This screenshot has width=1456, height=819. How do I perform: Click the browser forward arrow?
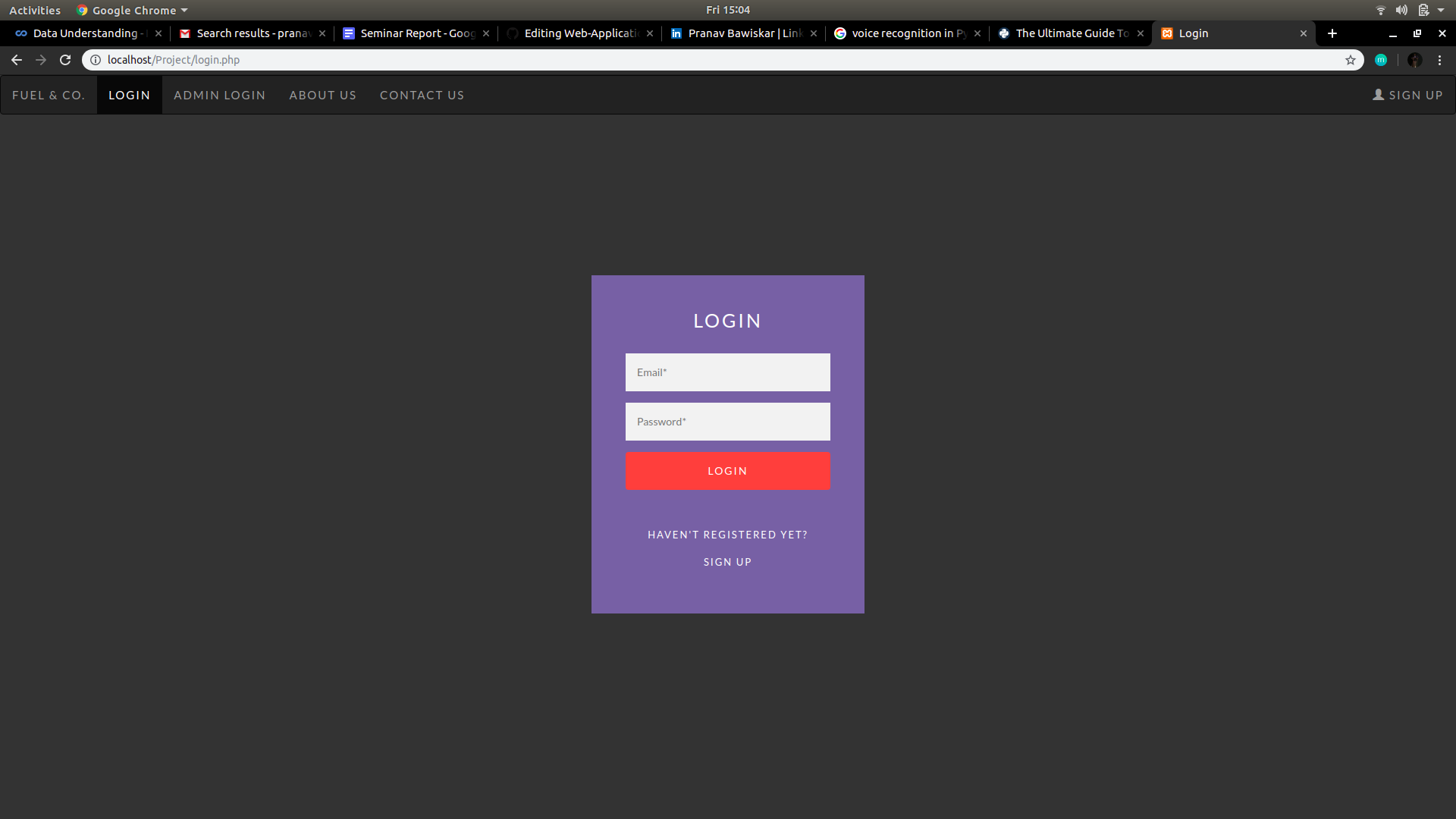[41, 60]
